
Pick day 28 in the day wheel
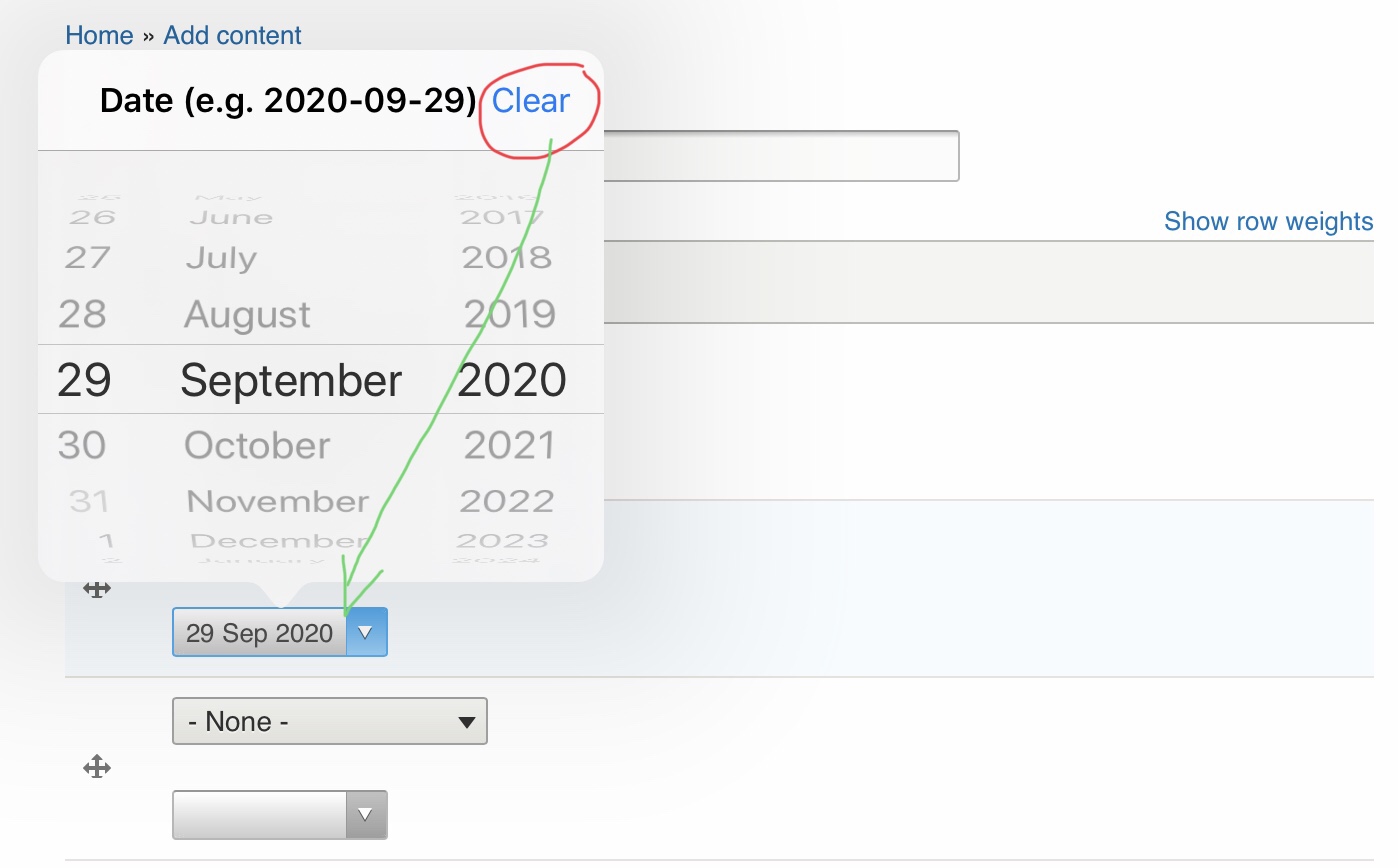[x=82, y=314]
